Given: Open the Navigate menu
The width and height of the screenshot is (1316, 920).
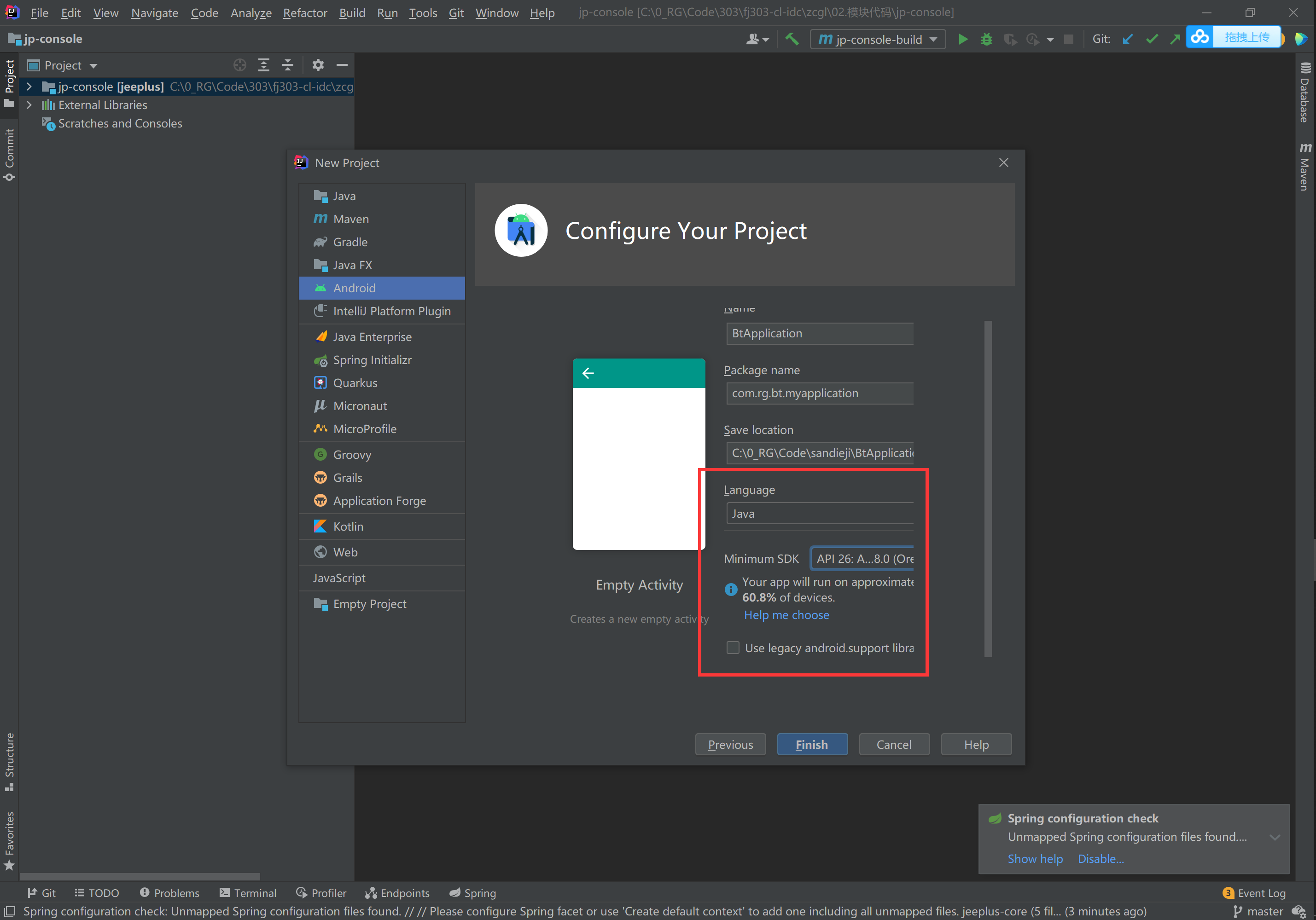Looking at the screenshot, I should [155, 12].
